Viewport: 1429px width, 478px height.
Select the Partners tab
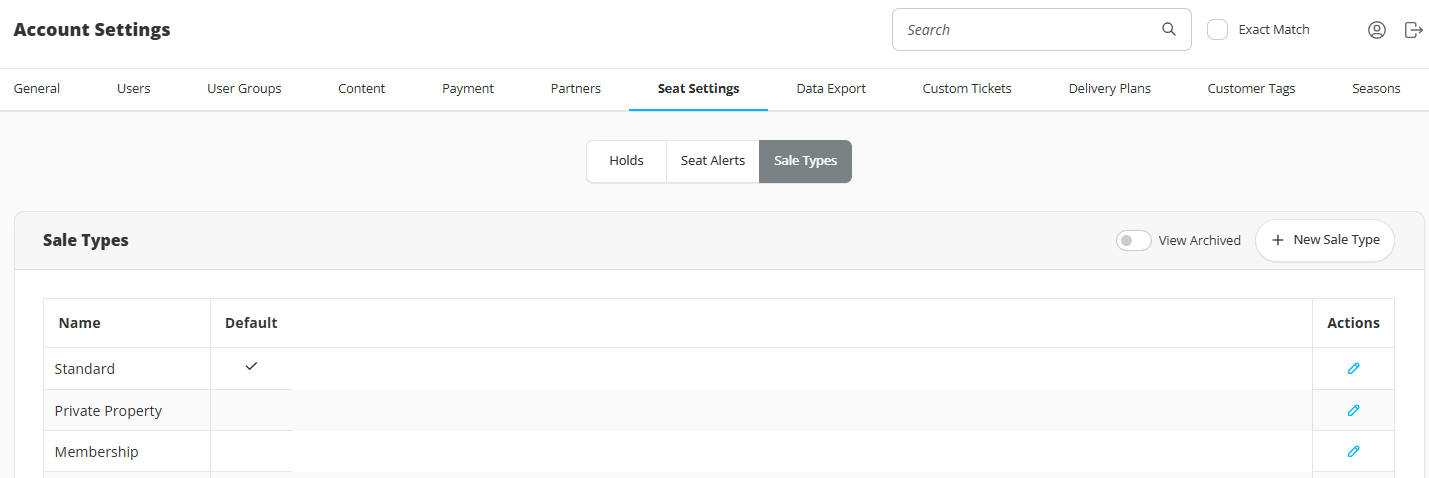(575, 88)
